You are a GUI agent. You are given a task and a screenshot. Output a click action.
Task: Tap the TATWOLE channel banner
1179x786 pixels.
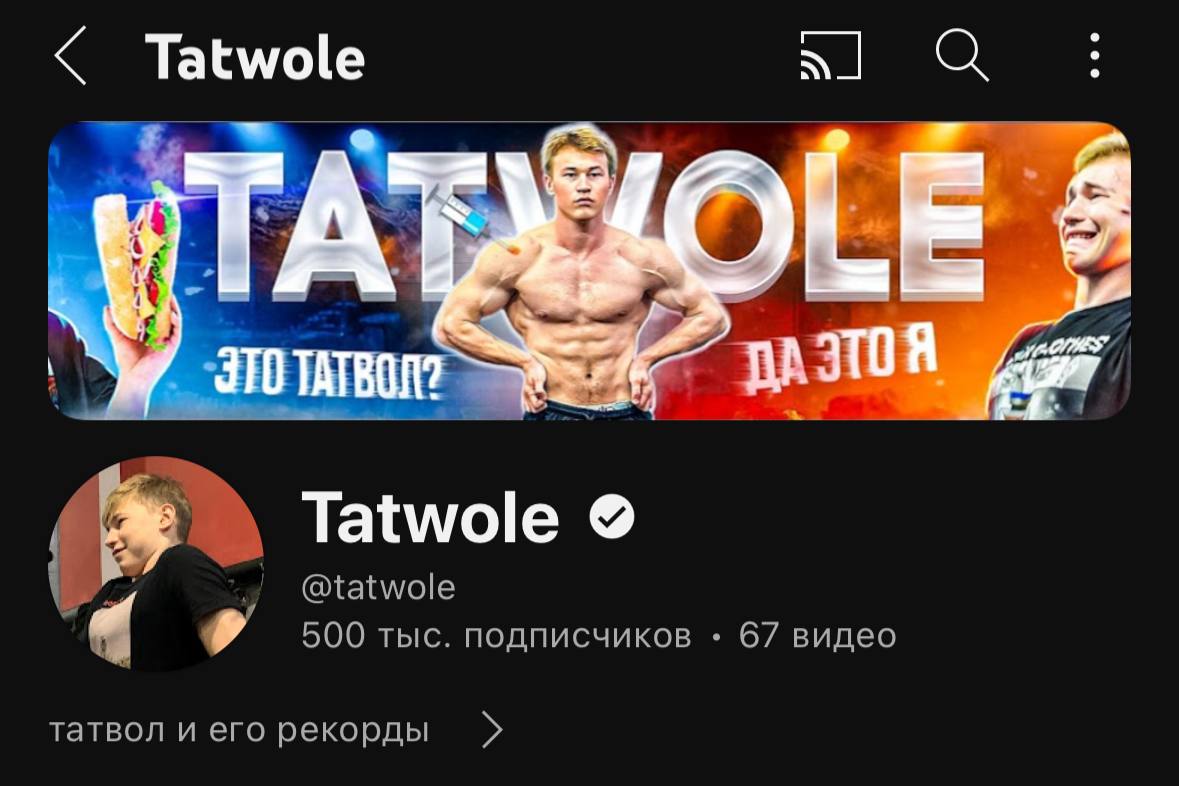[590, 270]
